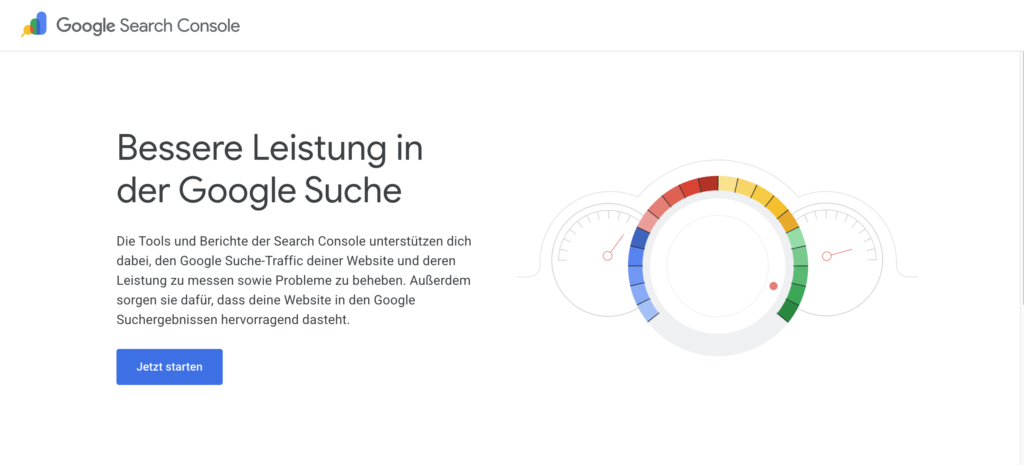
Task: Click the lightest blue gauge segment
Action: tap(648, 311)
